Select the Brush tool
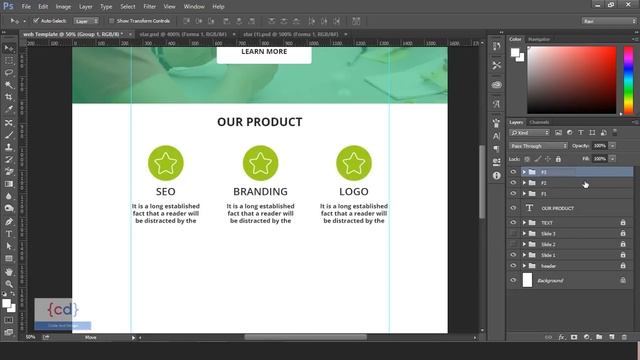 point(9,135)
